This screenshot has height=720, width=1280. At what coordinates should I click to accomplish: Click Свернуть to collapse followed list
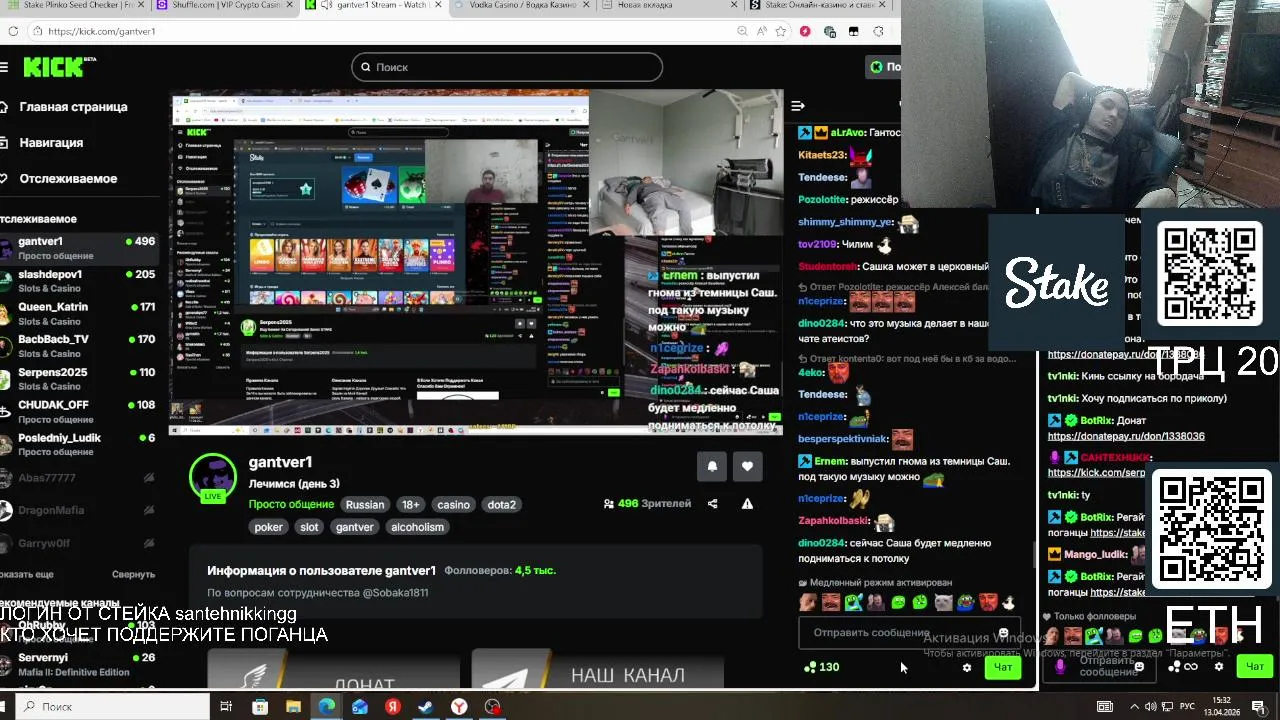pyautogui.click(x=133, y=575)
